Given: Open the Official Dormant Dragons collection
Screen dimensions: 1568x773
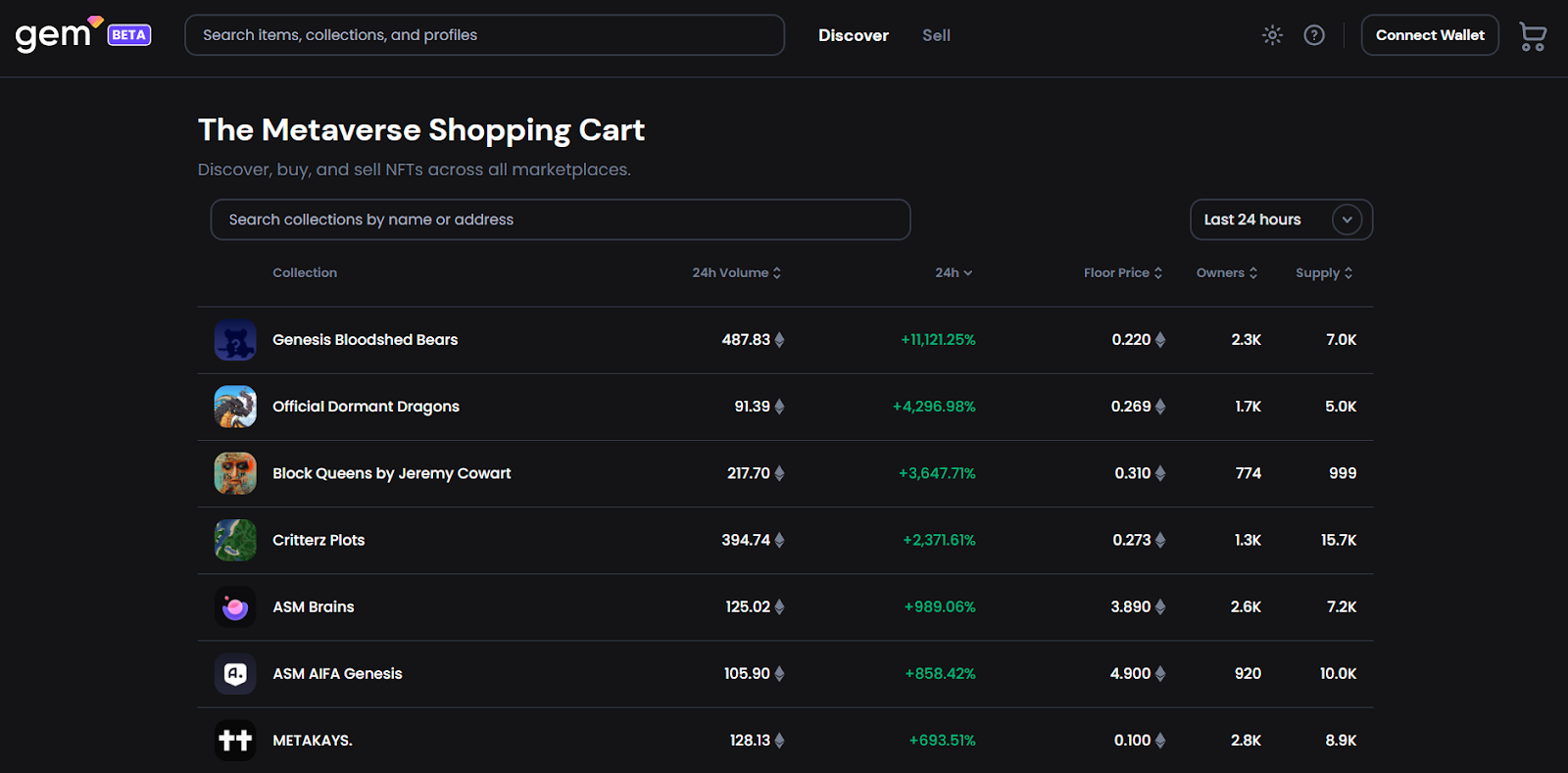Looking at the screenshot, I should [x=366, y=407].
